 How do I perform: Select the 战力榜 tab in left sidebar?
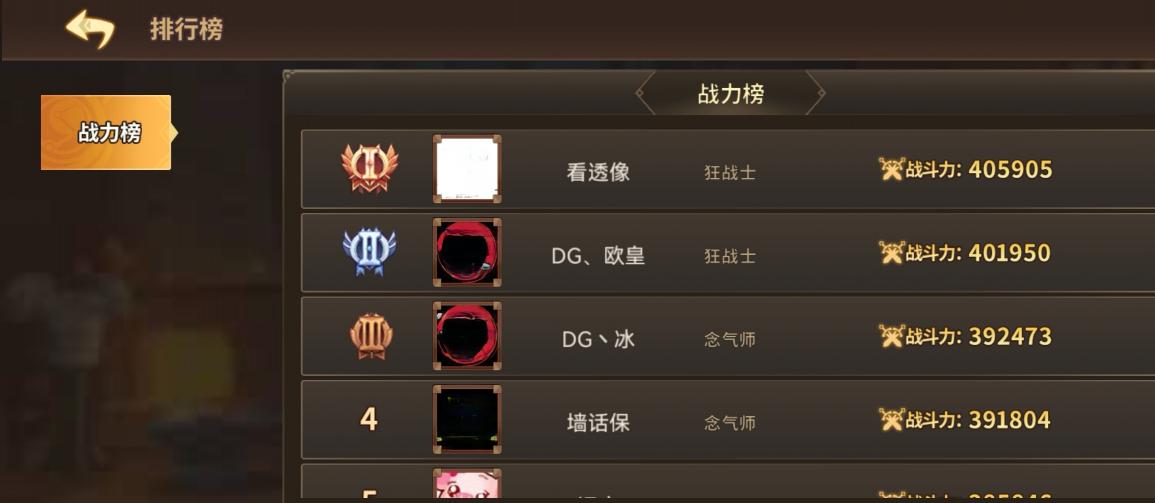107,133
